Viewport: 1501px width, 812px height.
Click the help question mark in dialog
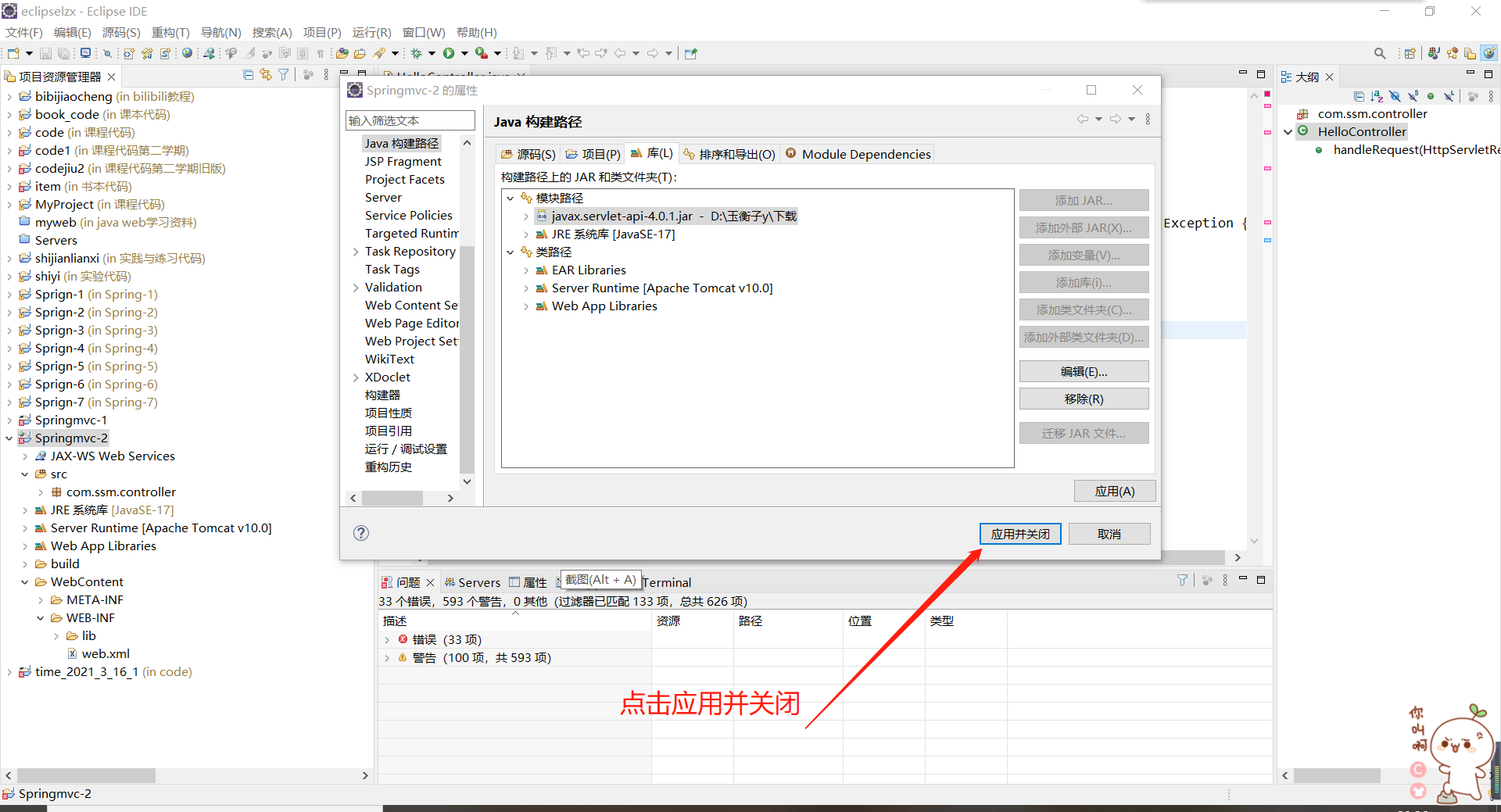[x=360, y=533]
